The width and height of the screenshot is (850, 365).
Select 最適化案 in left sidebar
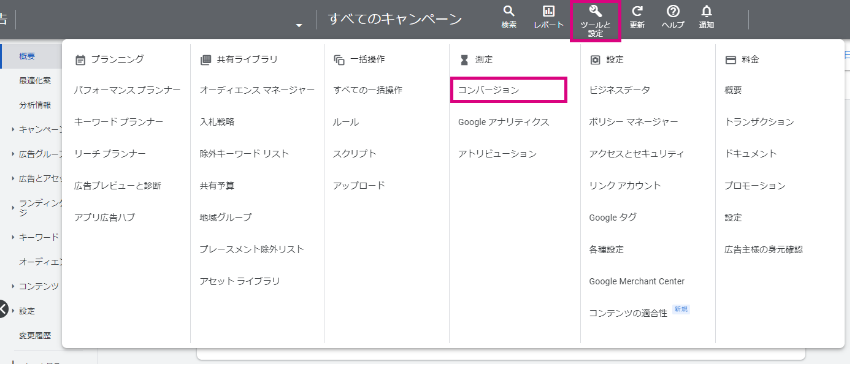(x=35, y=81)
